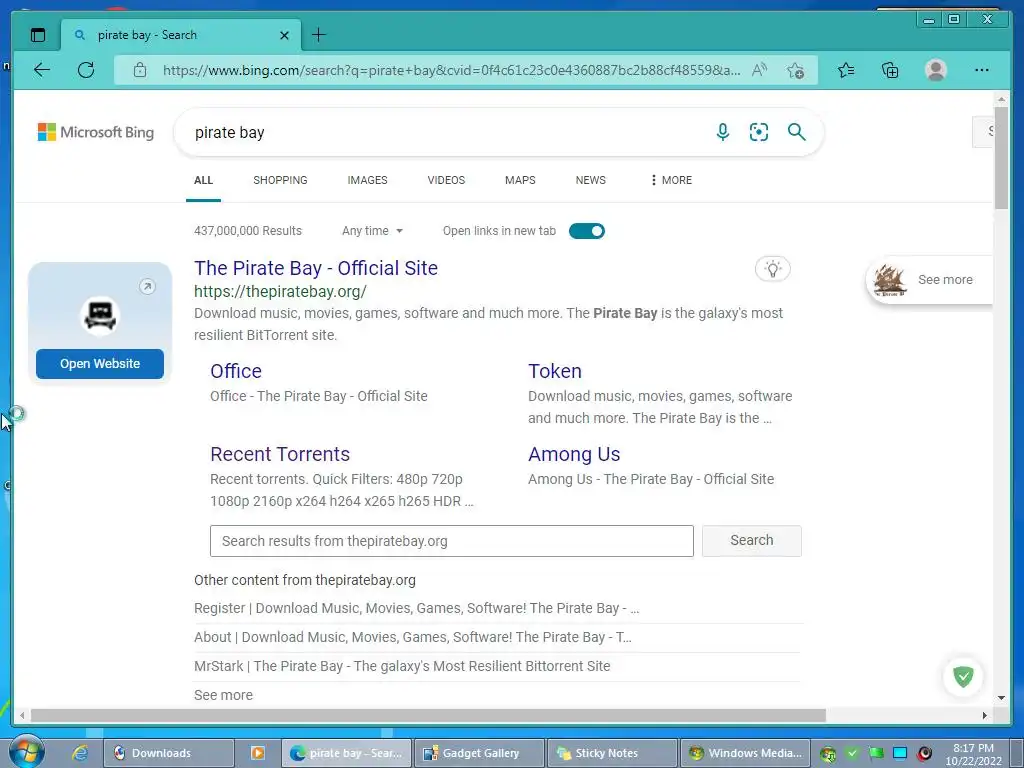Open the Token sublink
1024x768 pixels.
[554, 371]
